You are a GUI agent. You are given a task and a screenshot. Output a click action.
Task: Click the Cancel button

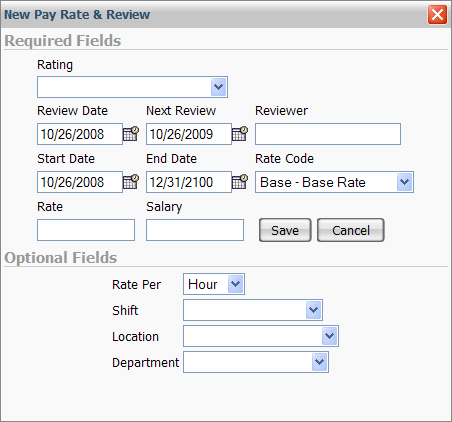351,230
